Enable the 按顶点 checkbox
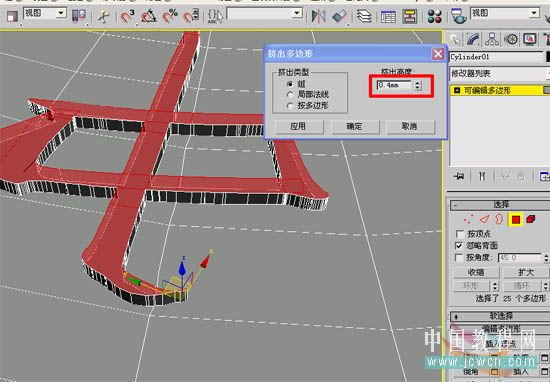 coord(459,234)
